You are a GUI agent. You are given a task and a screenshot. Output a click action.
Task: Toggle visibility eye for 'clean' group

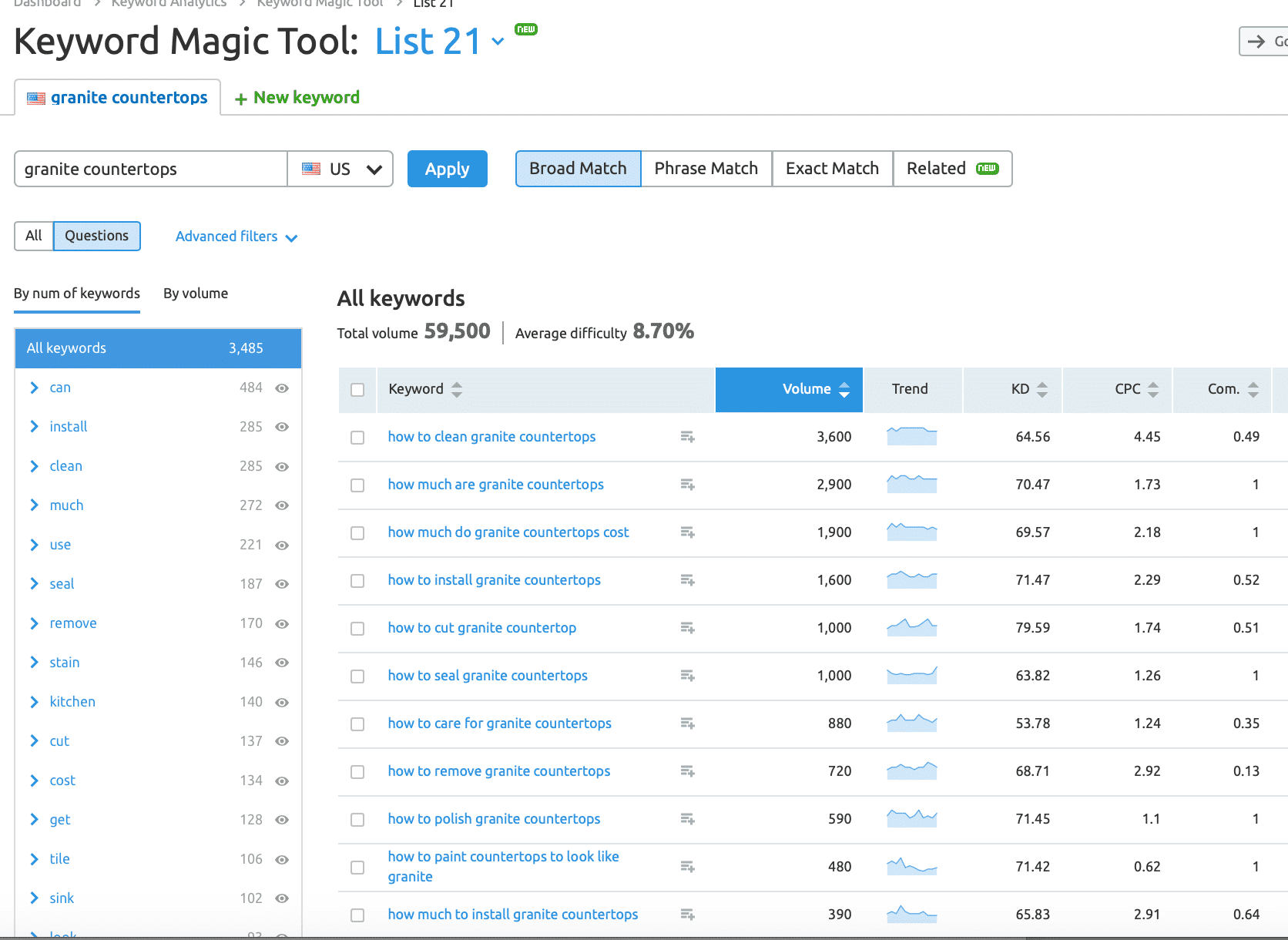(x=282, y=467)
